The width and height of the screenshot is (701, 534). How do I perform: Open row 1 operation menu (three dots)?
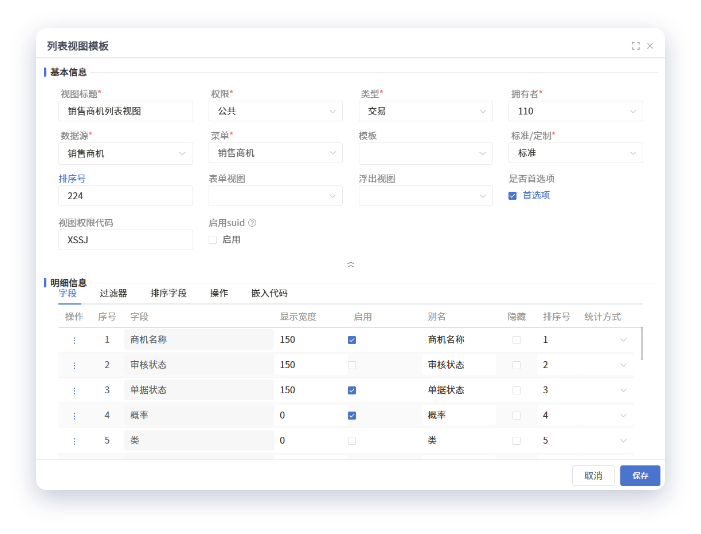pos(74,340)
